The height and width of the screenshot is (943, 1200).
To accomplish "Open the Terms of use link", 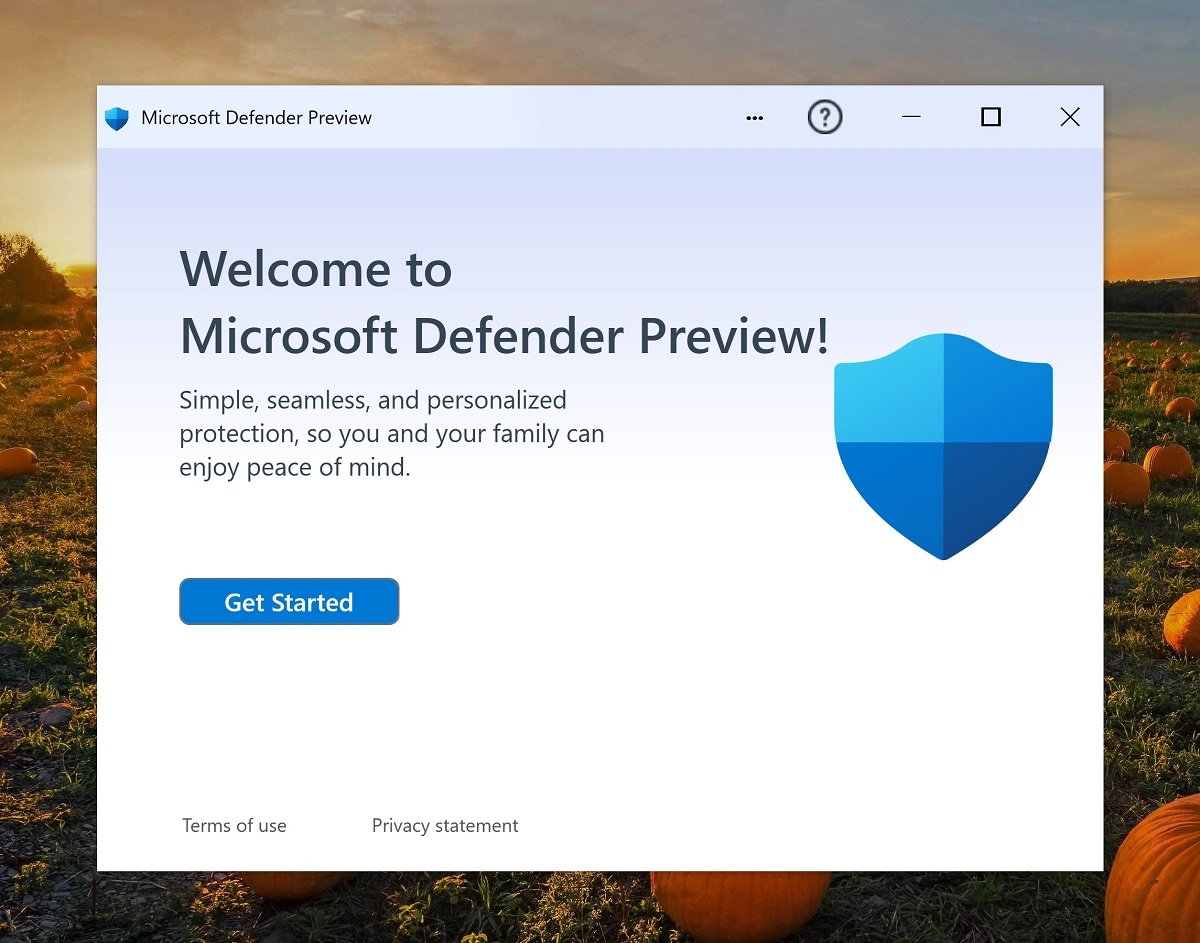I will pos(234,826).
